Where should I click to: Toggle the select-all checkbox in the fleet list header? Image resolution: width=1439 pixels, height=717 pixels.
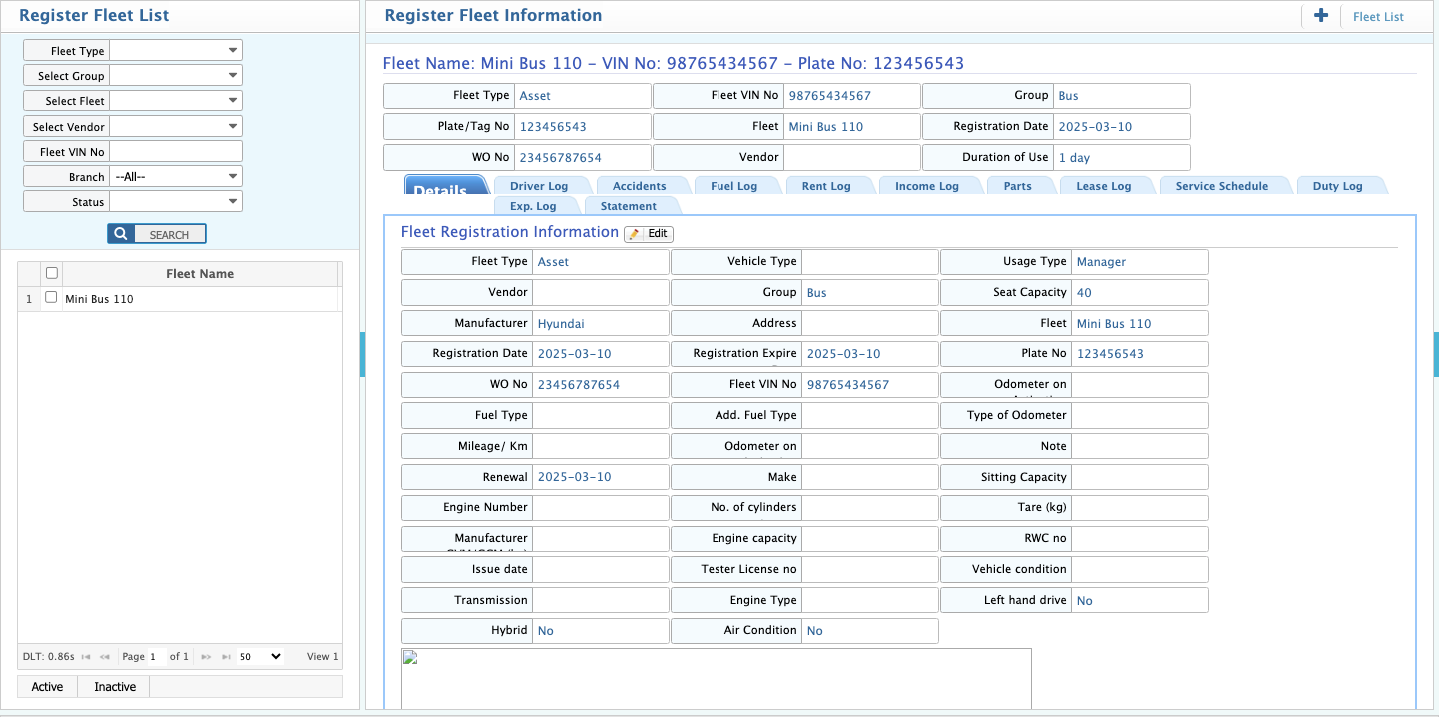tap(51, 272)
